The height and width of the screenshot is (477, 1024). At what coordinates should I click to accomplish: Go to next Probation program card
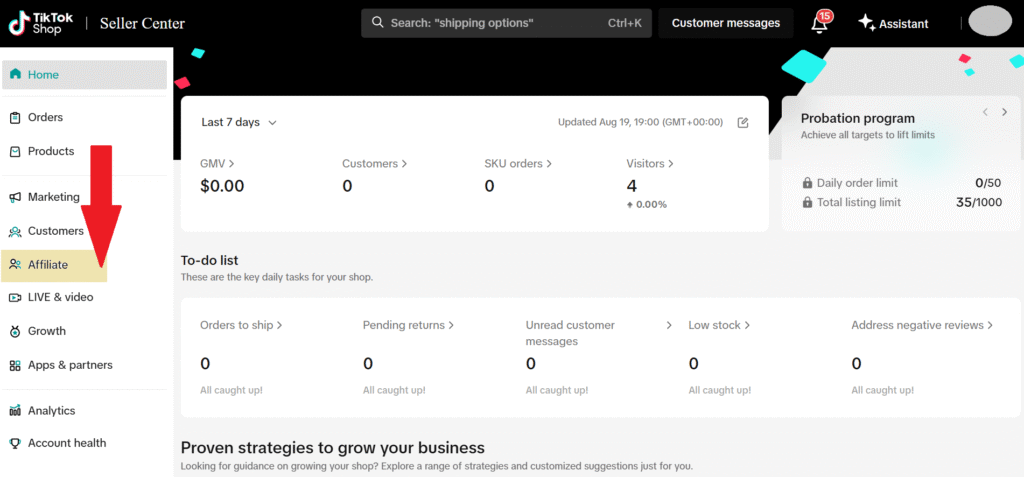pyautogui.click(x=1005, y=112)
